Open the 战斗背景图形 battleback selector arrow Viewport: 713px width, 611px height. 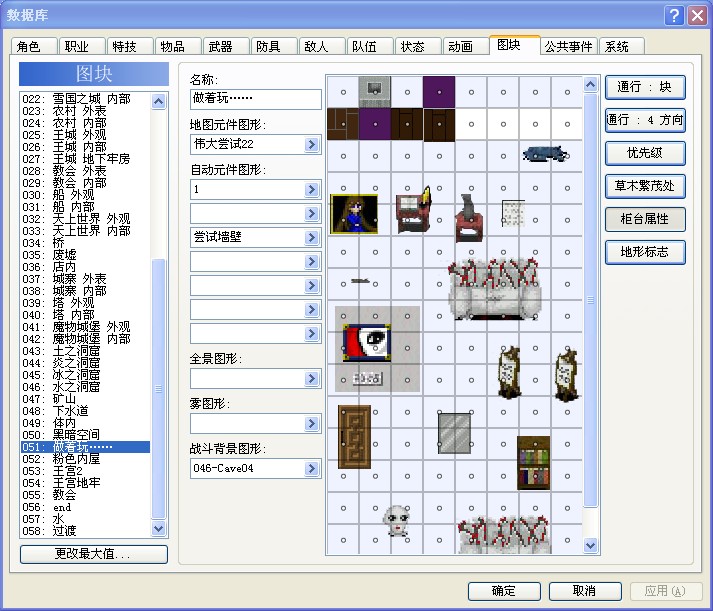pyautogui.click(x=311, y=468)
